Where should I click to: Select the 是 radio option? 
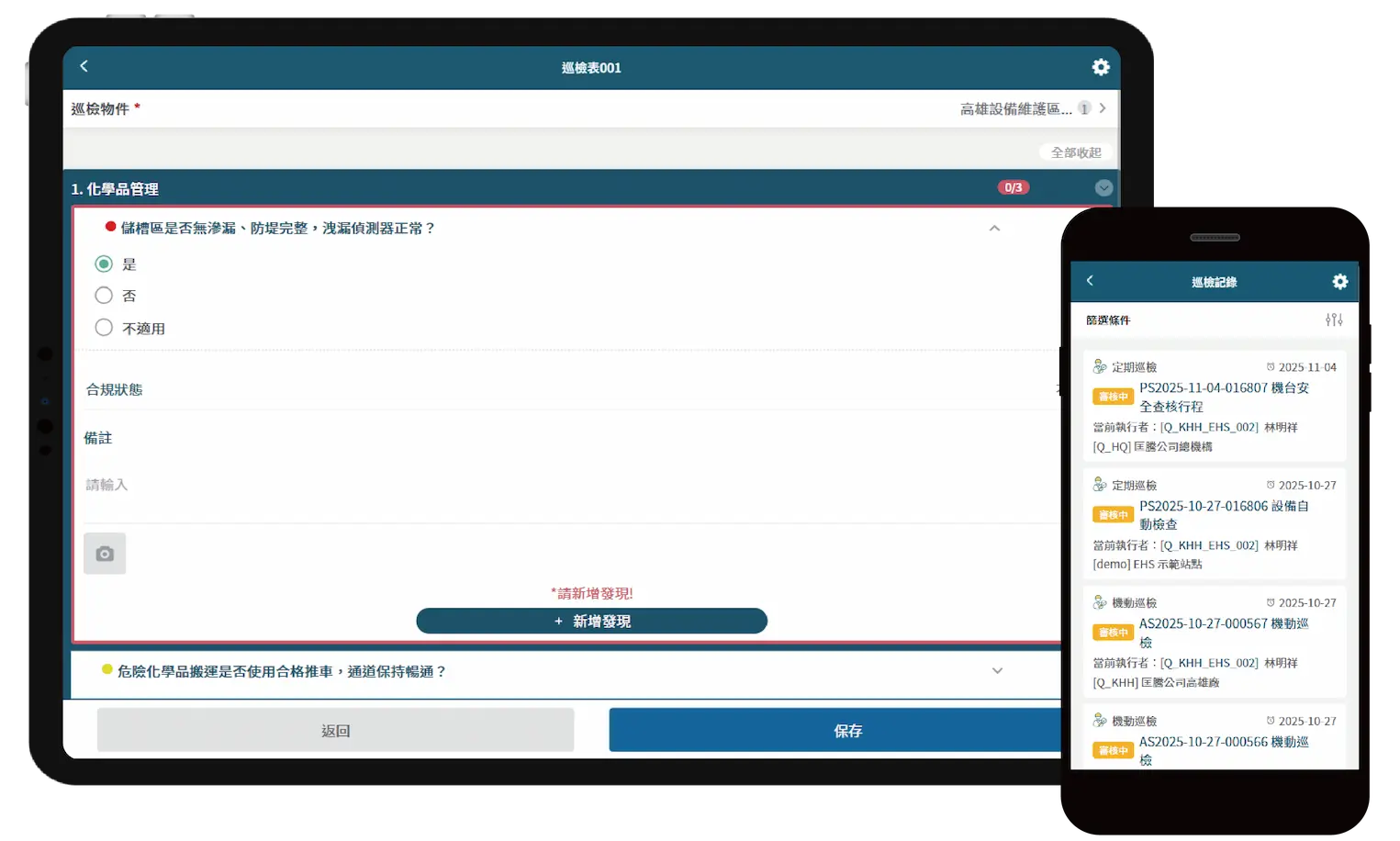pyautogui.click(x=103, y=264)
